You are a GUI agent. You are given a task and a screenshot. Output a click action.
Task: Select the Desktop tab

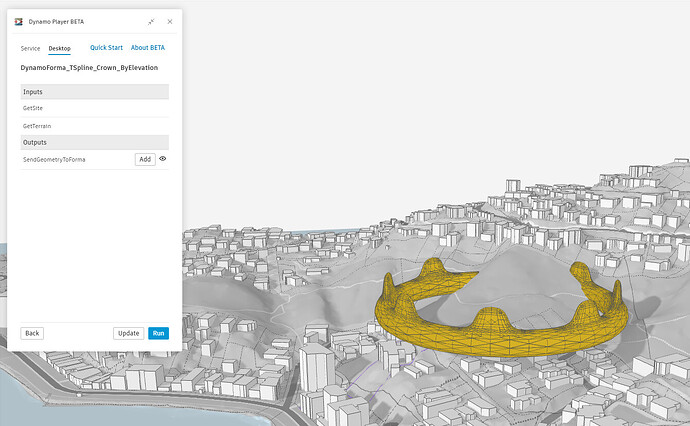pyautogui.click(x=59, y=48)
